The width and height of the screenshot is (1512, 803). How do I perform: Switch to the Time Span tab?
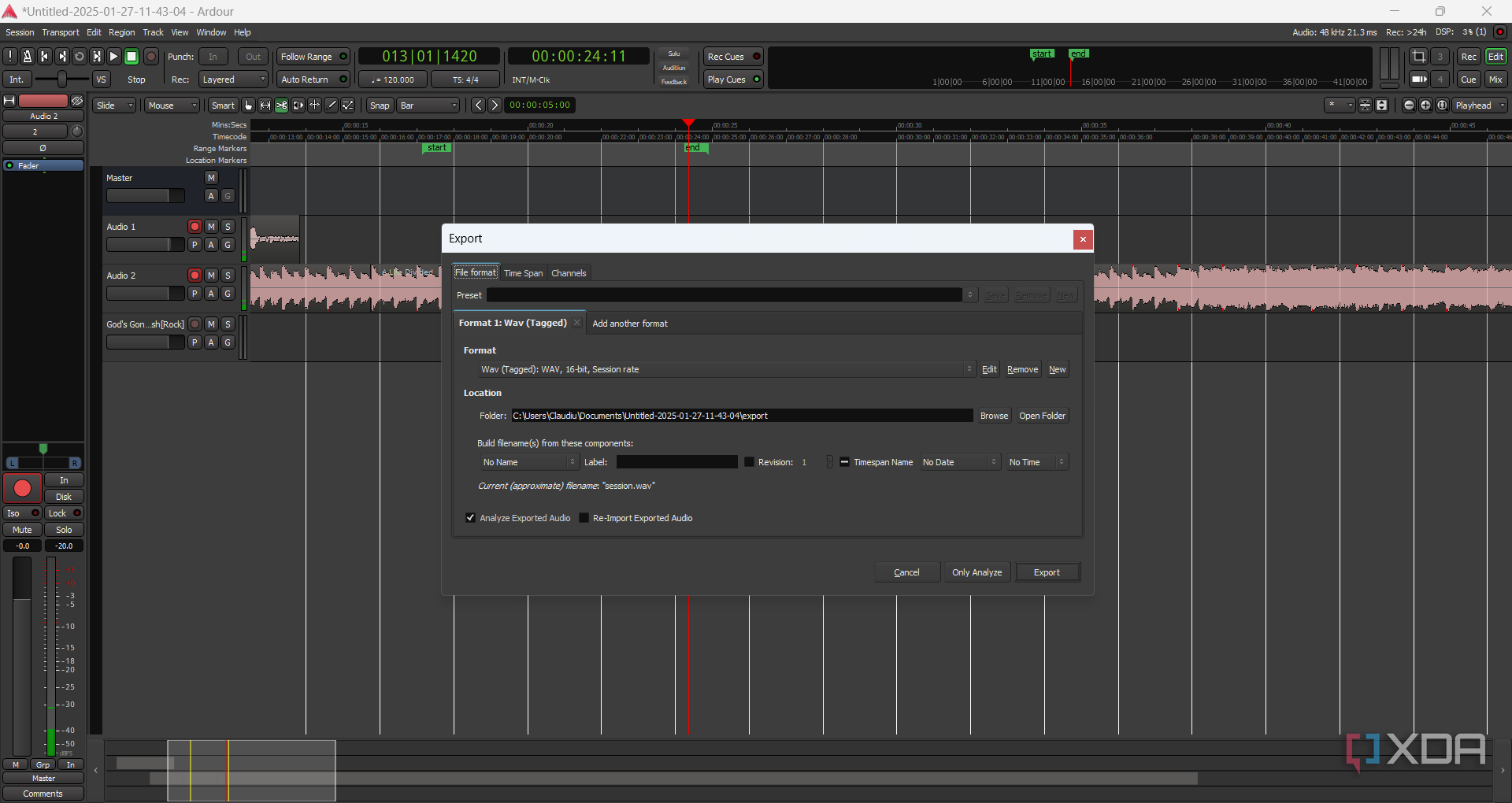tap(523, 273)
